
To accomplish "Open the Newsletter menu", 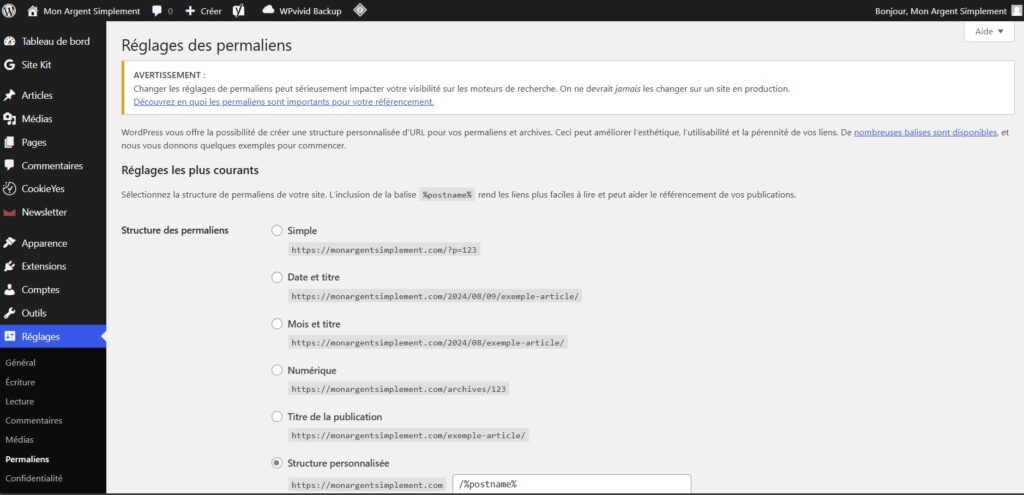I will click(x=44, y=212).
